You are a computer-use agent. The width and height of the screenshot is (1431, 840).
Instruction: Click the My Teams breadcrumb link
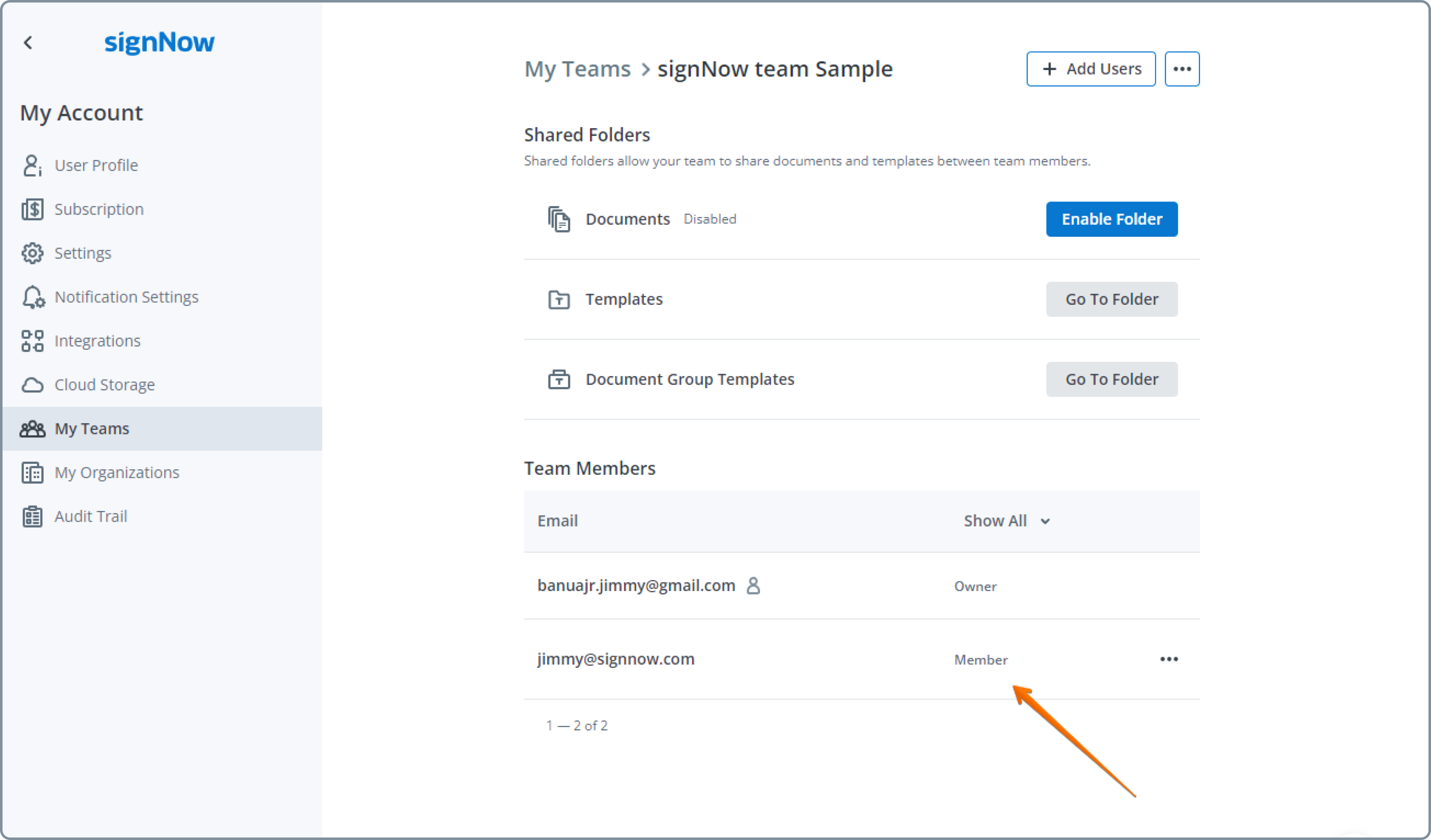577,69
